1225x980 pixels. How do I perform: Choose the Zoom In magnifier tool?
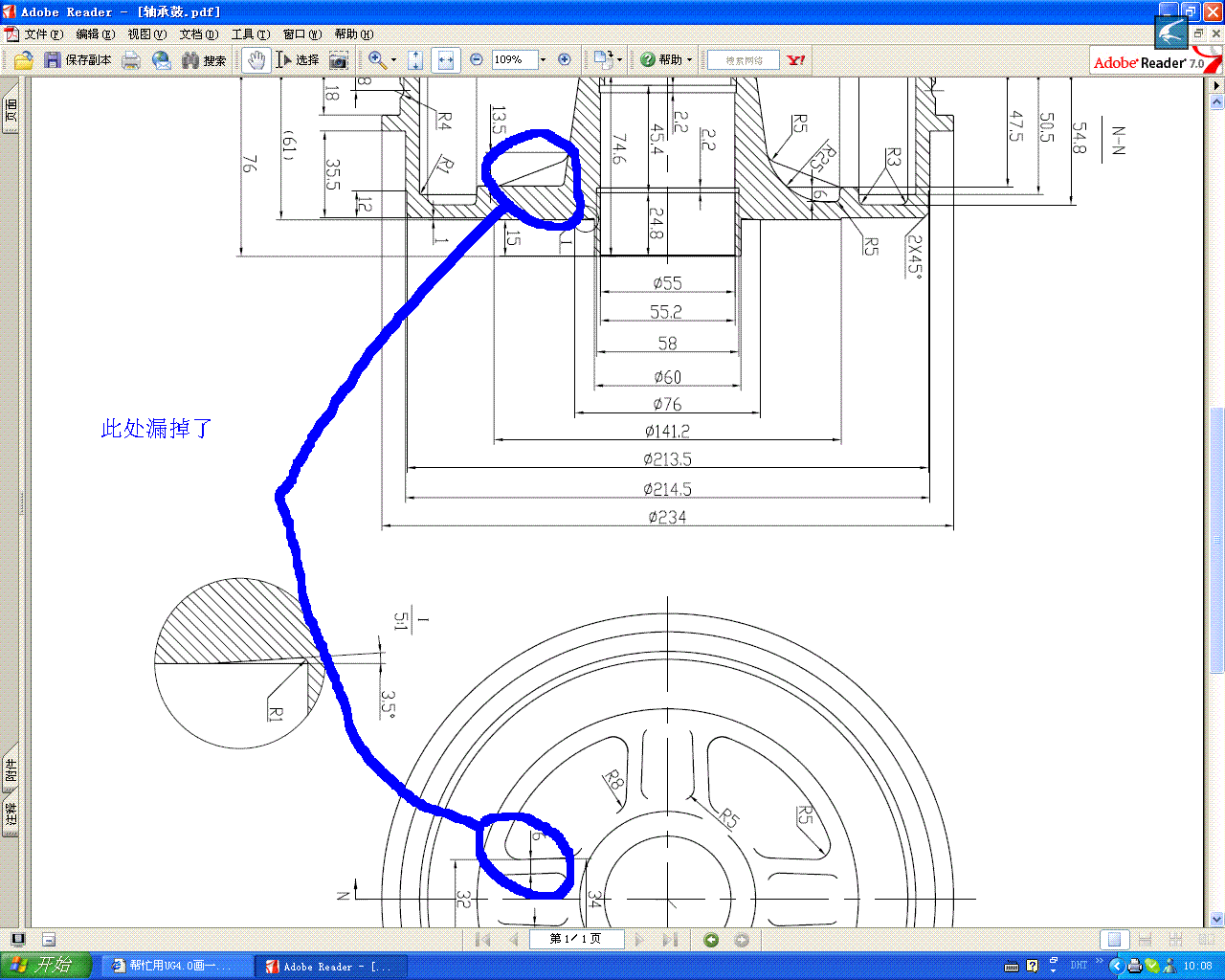pyautogui.click(x=377, y=60)
